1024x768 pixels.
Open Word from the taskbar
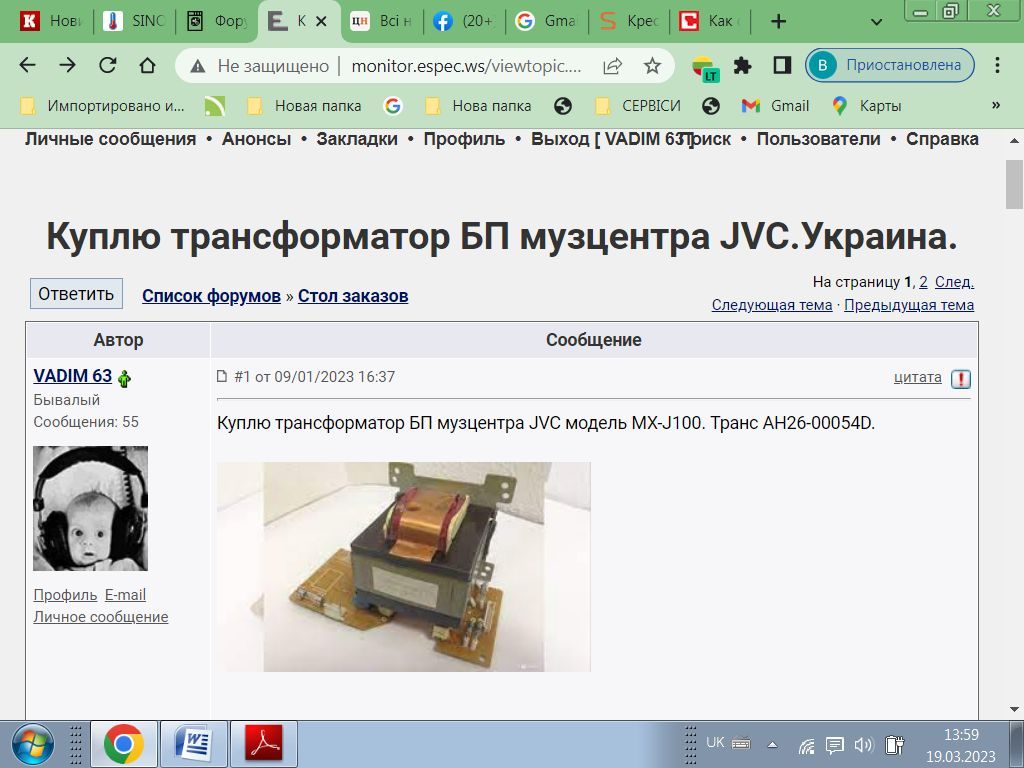[x=194, y=744]
